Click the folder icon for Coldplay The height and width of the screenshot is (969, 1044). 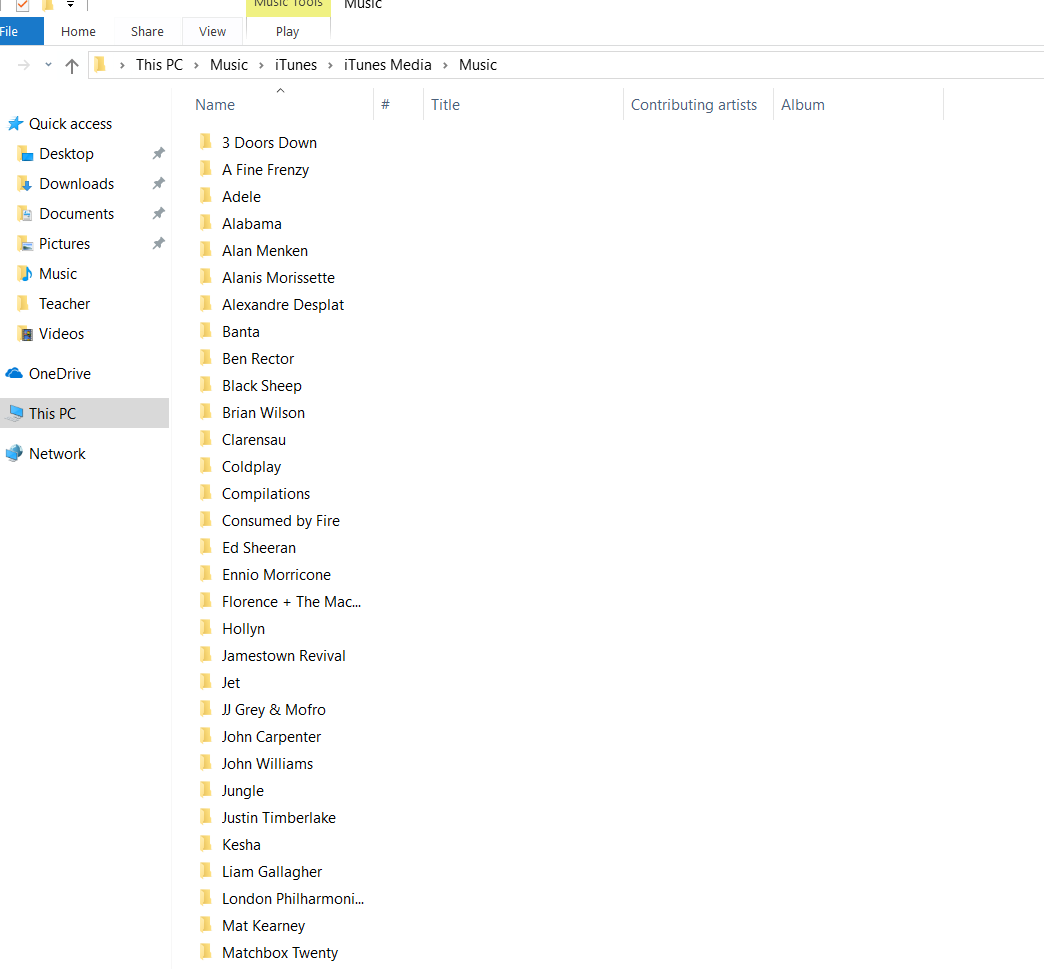tap(206, 466)
